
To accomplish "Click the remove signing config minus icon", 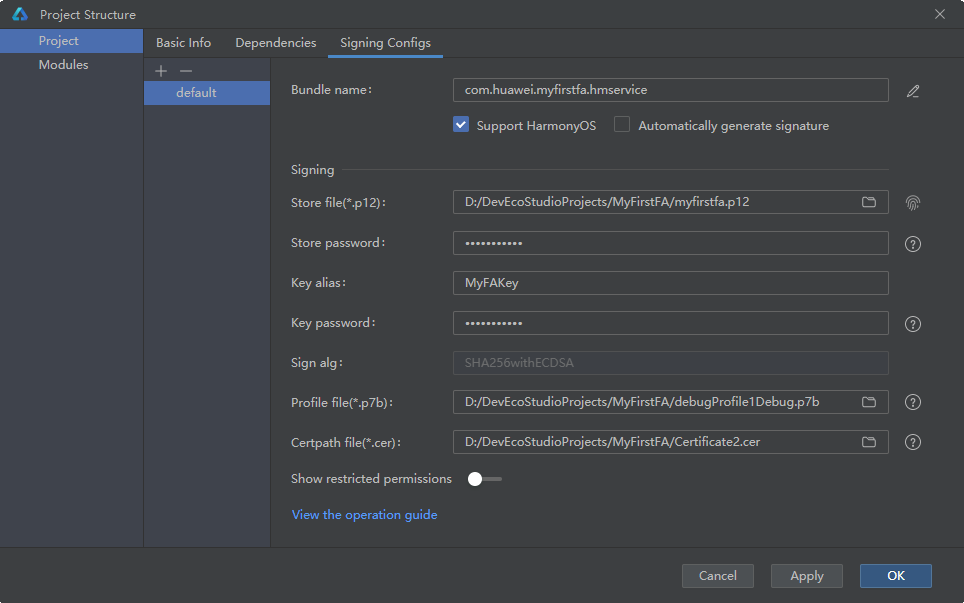I will point(186,71).
